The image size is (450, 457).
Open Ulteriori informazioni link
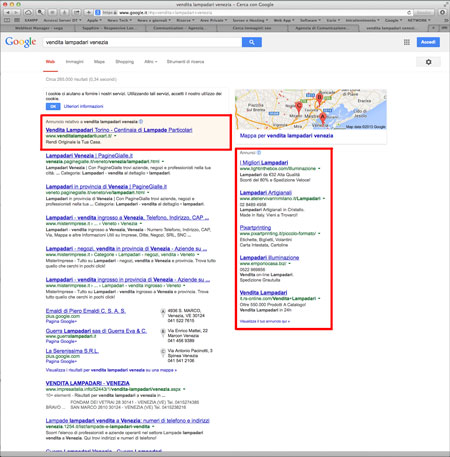pyautogui.click(x=83, y=106)
